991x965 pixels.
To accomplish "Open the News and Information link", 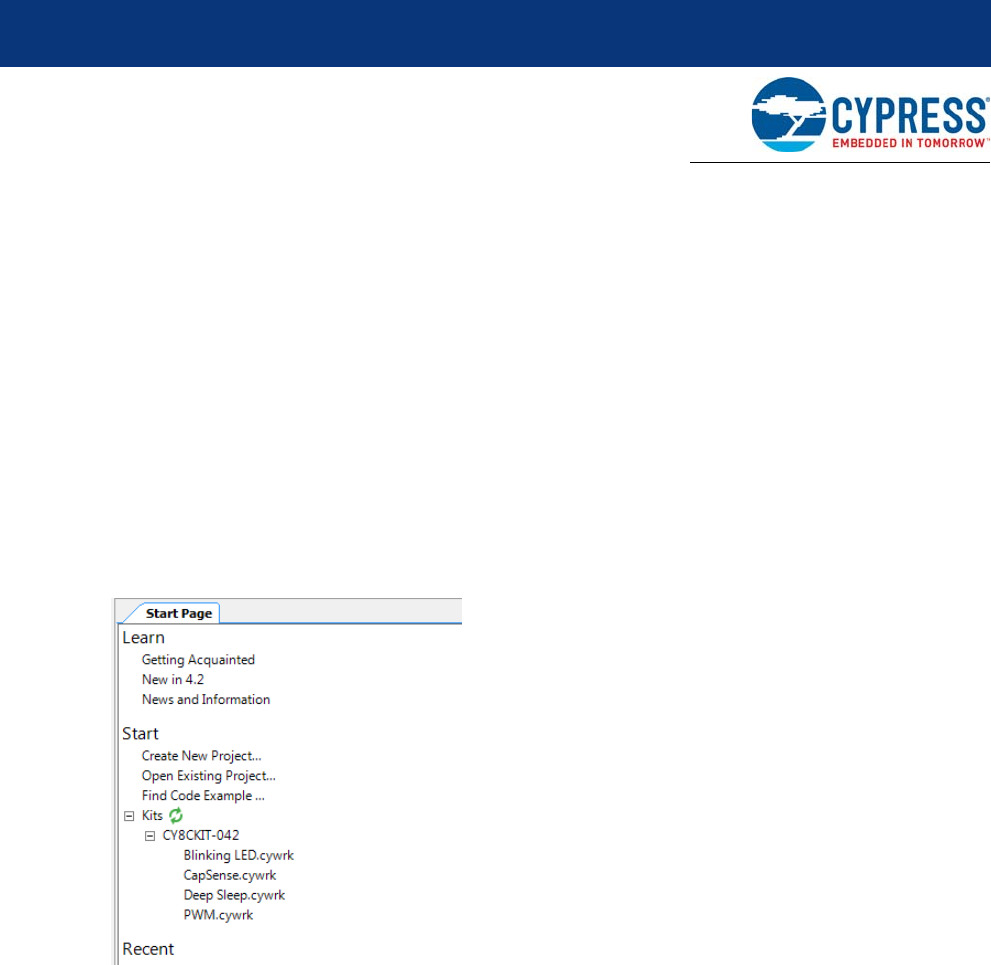I will [206, 700].
